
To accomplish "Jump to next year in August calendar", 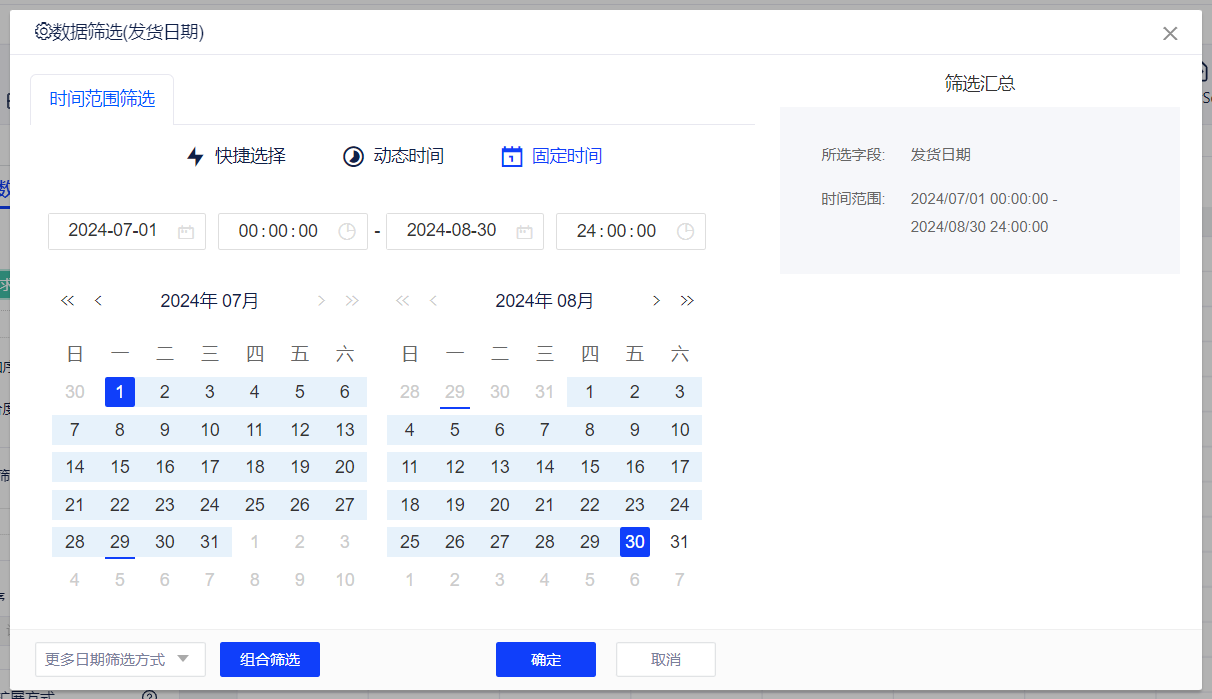I will point(687,301).
